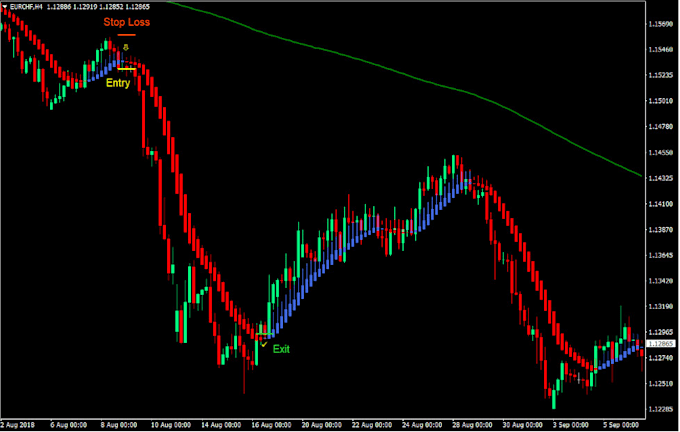Image resolution: width=680 pixels, height=432 pixels.
Task: Click the 1.15010 price axis label
Action: 660,101
